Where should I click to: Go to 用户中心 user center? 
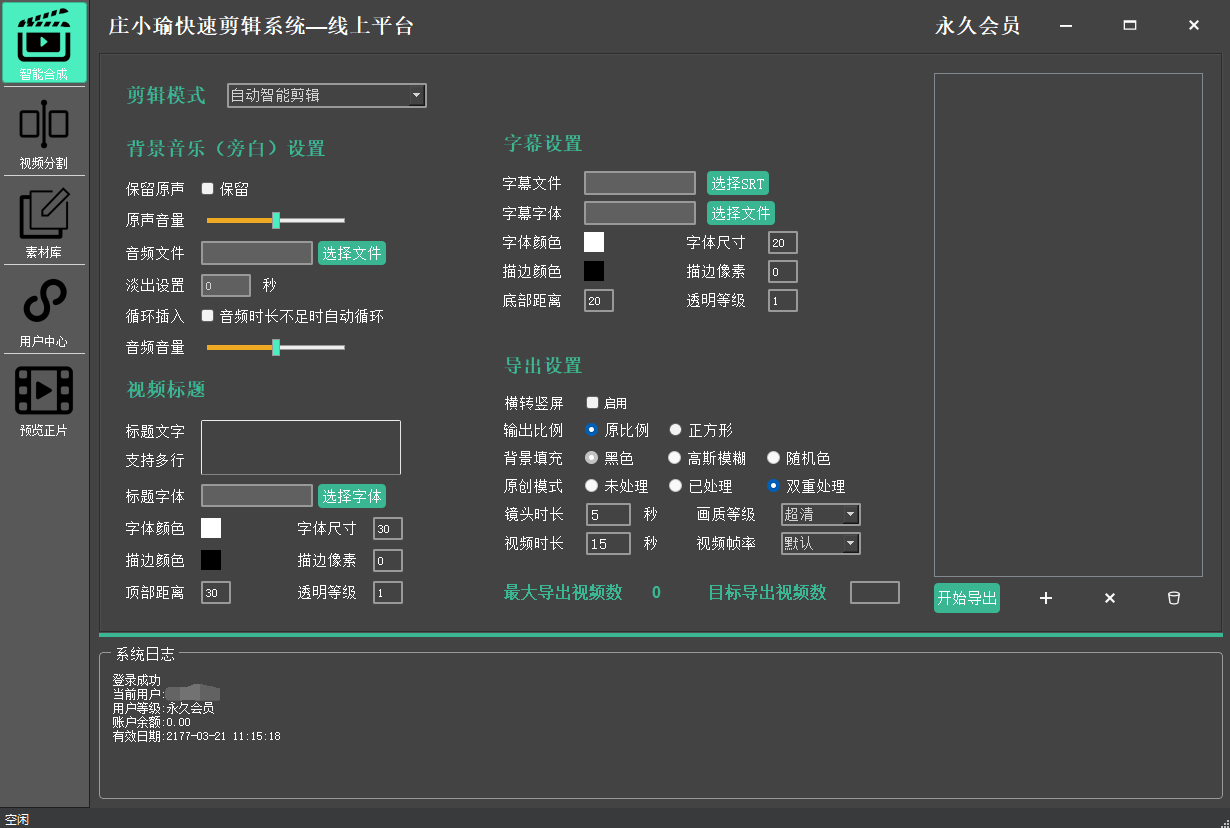(44, 310)
